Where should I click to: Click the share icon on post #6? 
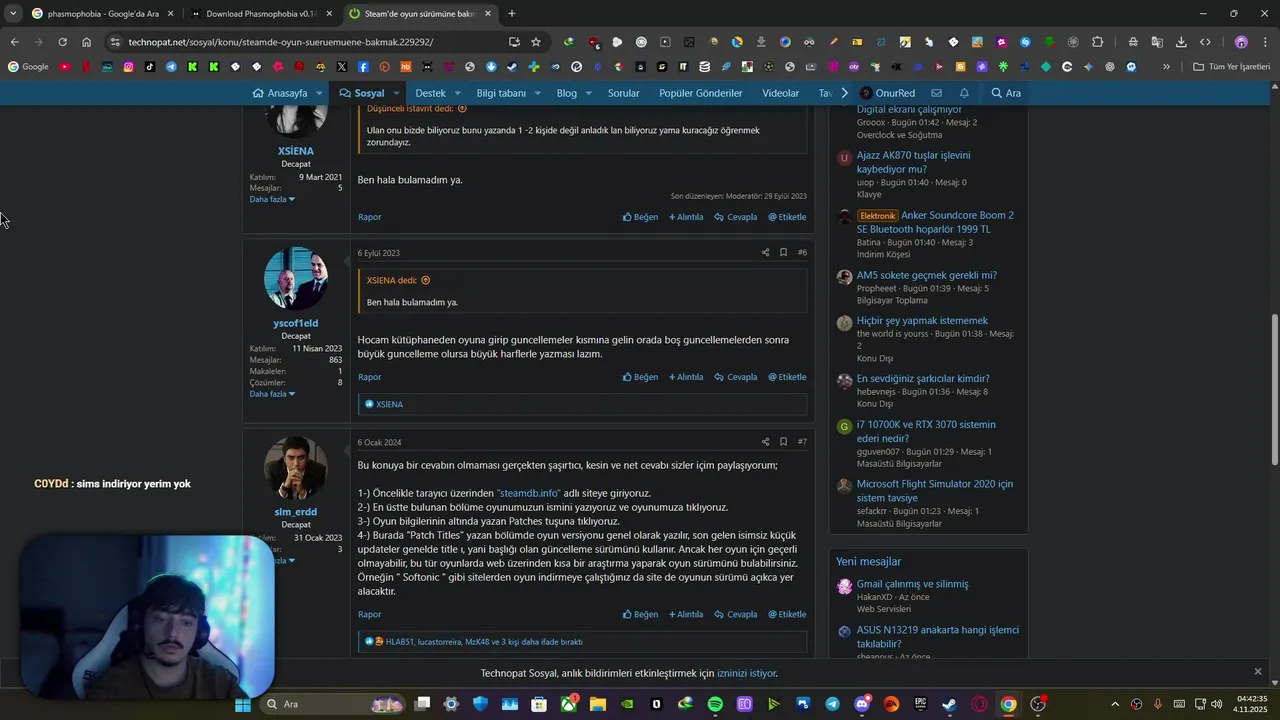click(x=765, y=252)
